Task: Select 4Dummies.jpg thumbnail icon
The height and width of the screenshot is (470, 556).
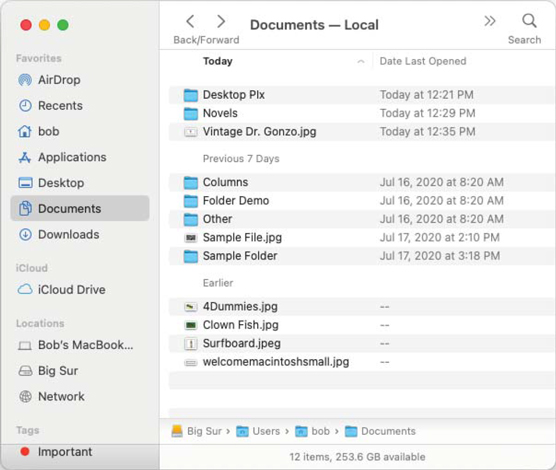Action: coord(191,306)
